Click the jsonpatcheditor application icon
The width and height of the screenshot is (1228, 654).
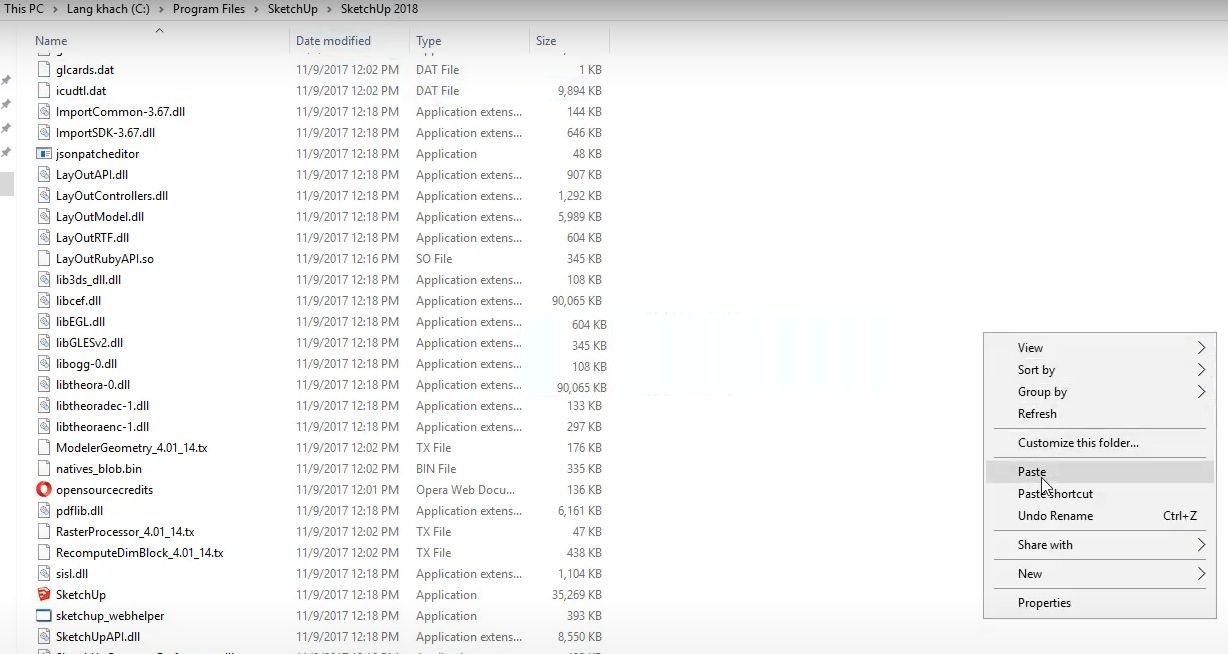(43, 154)
